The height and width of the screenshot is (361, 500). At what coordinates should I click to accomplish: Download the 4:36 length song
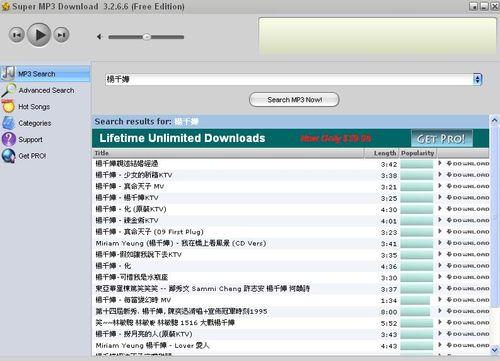click(x=468, y=266)
